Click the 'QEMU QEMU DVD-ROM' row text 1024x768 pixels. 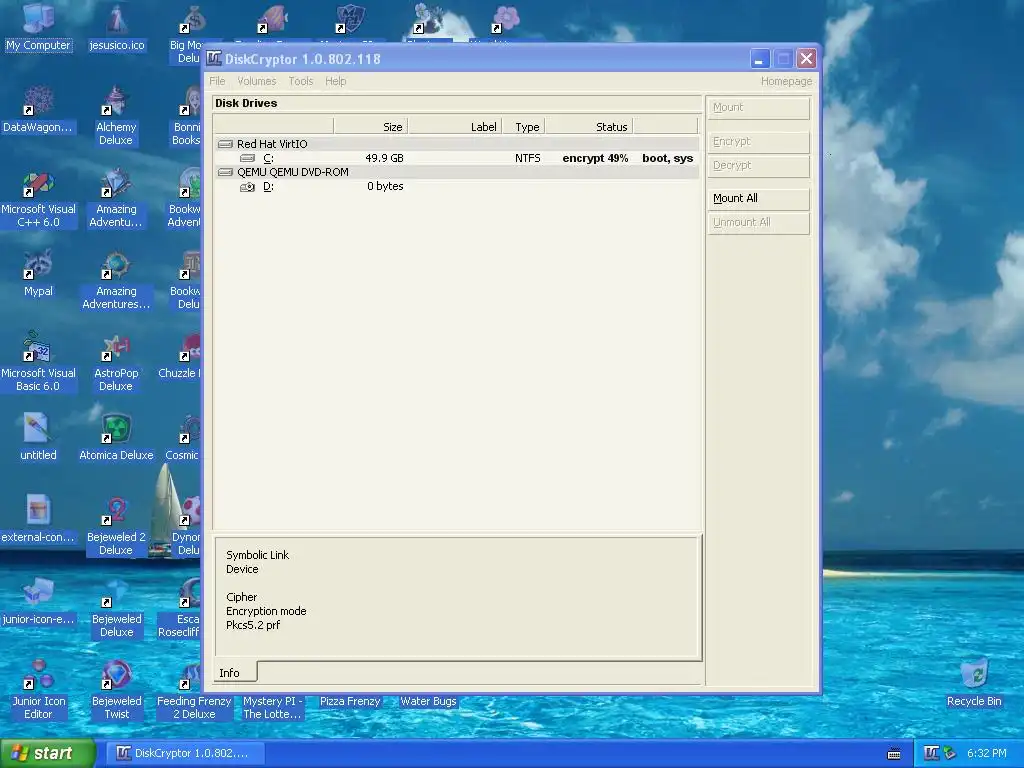[293, 172]
